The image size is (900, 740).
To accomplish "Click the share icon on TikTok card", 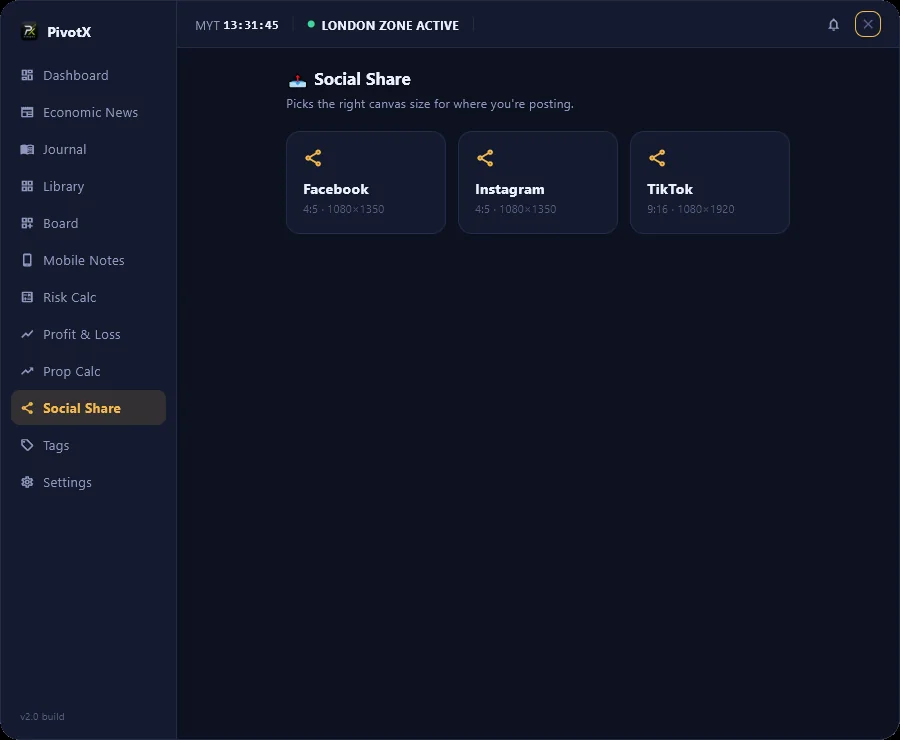I will [657, 158].
